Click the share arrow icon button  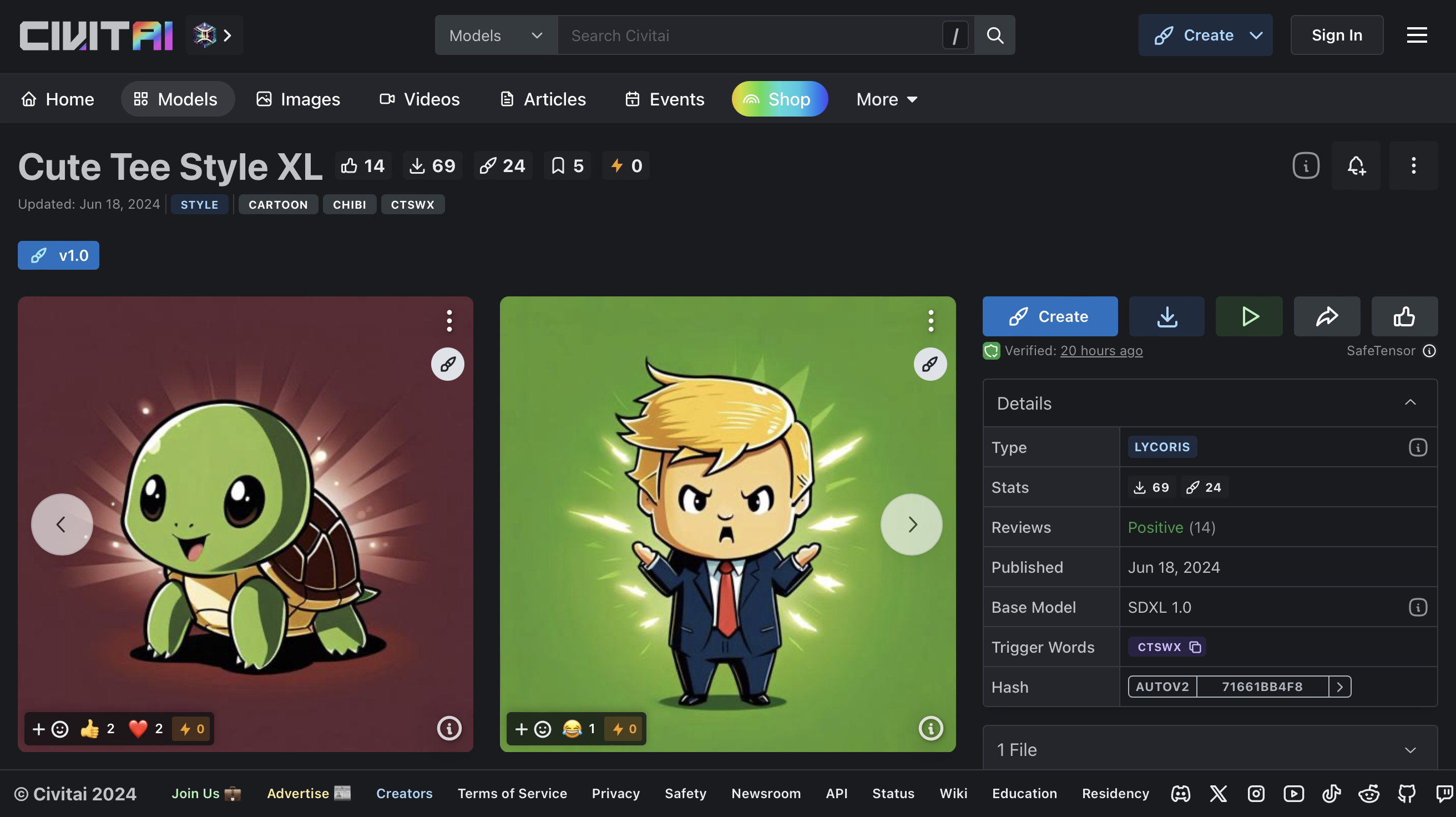click(1327, 316)
